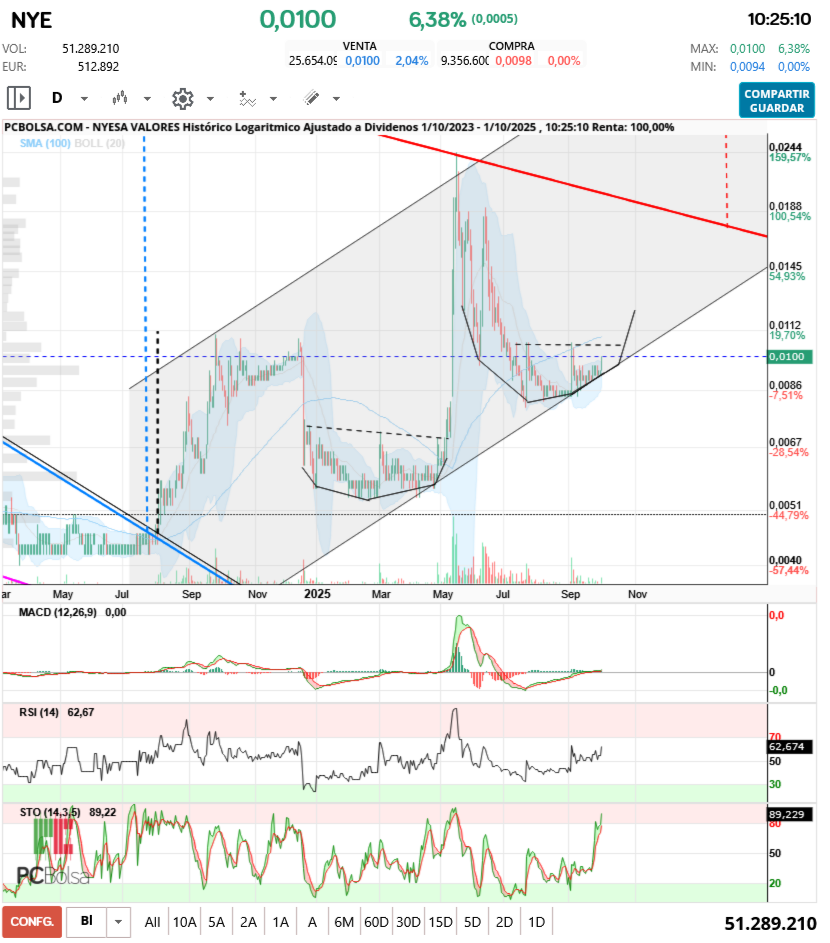Open the gear settings icon
Viewport: 830px width, 943px height.
coord(182,98)
